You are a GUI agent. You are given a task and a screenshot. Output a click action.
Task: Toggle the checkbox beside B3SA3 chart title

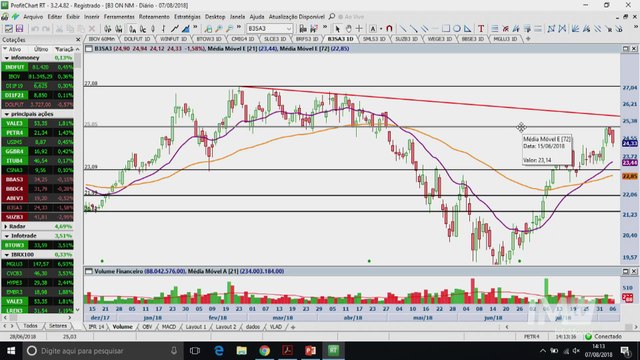tap(89, 49)
